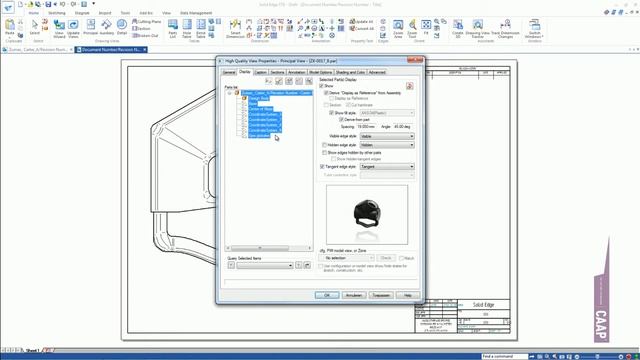The image size is (640, 360).
Task: Switch to the Annotation tab in dialog
Action: [297, 72]
